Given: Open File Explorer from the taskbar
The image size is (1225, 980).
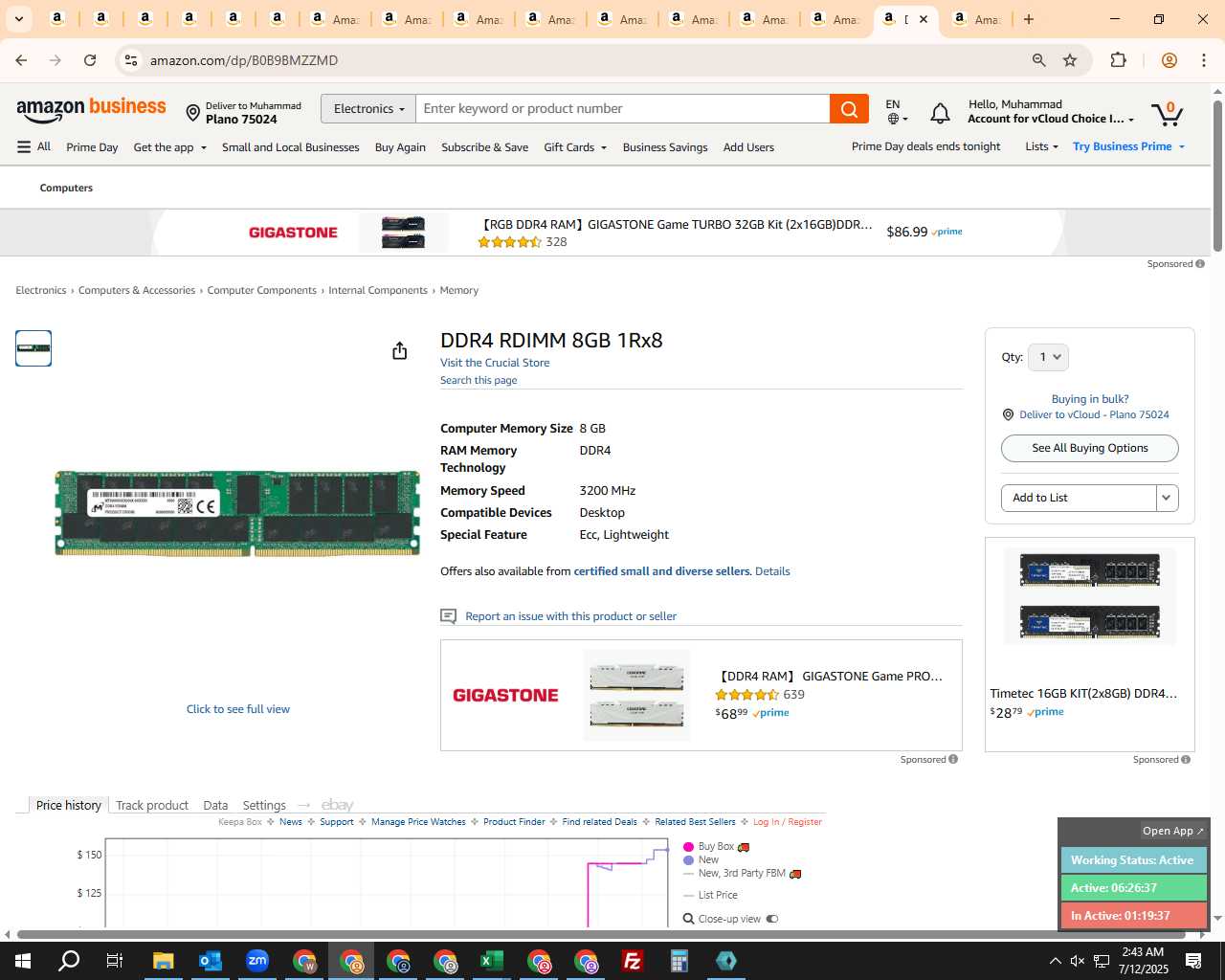Looking at the screenshot, I should click(x=163, y=961).
